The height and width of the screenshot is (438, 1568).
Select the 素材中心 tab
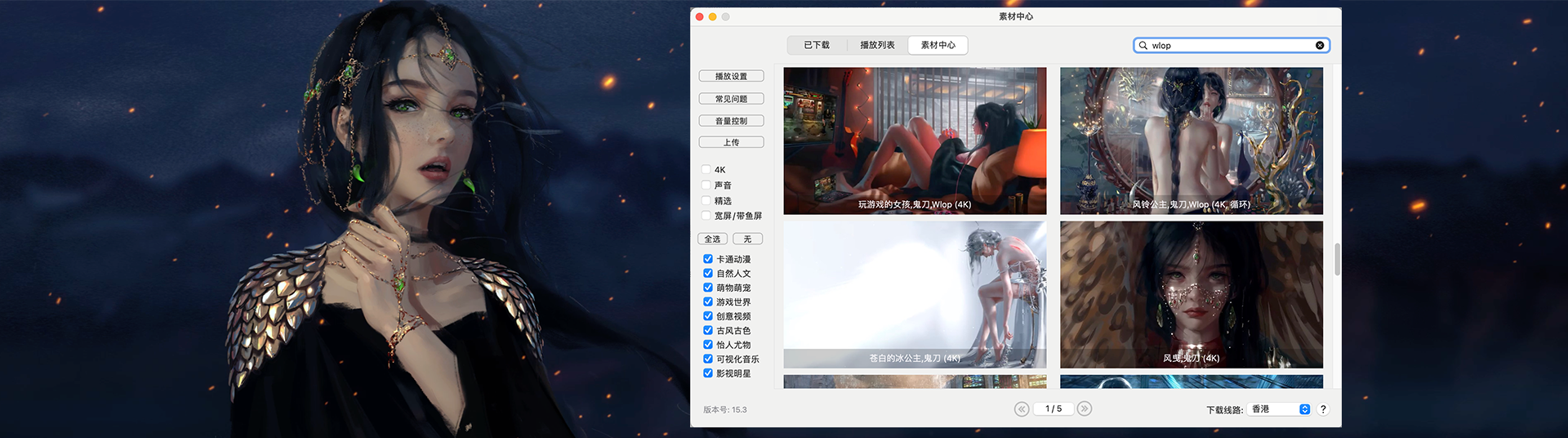938,45
